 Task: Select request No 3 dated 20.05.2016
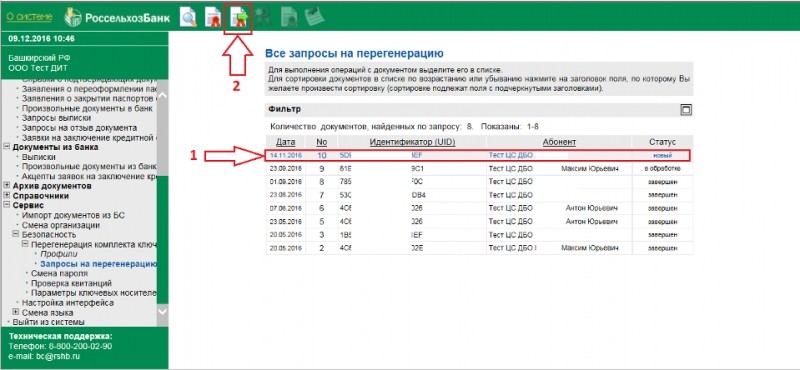479,235
